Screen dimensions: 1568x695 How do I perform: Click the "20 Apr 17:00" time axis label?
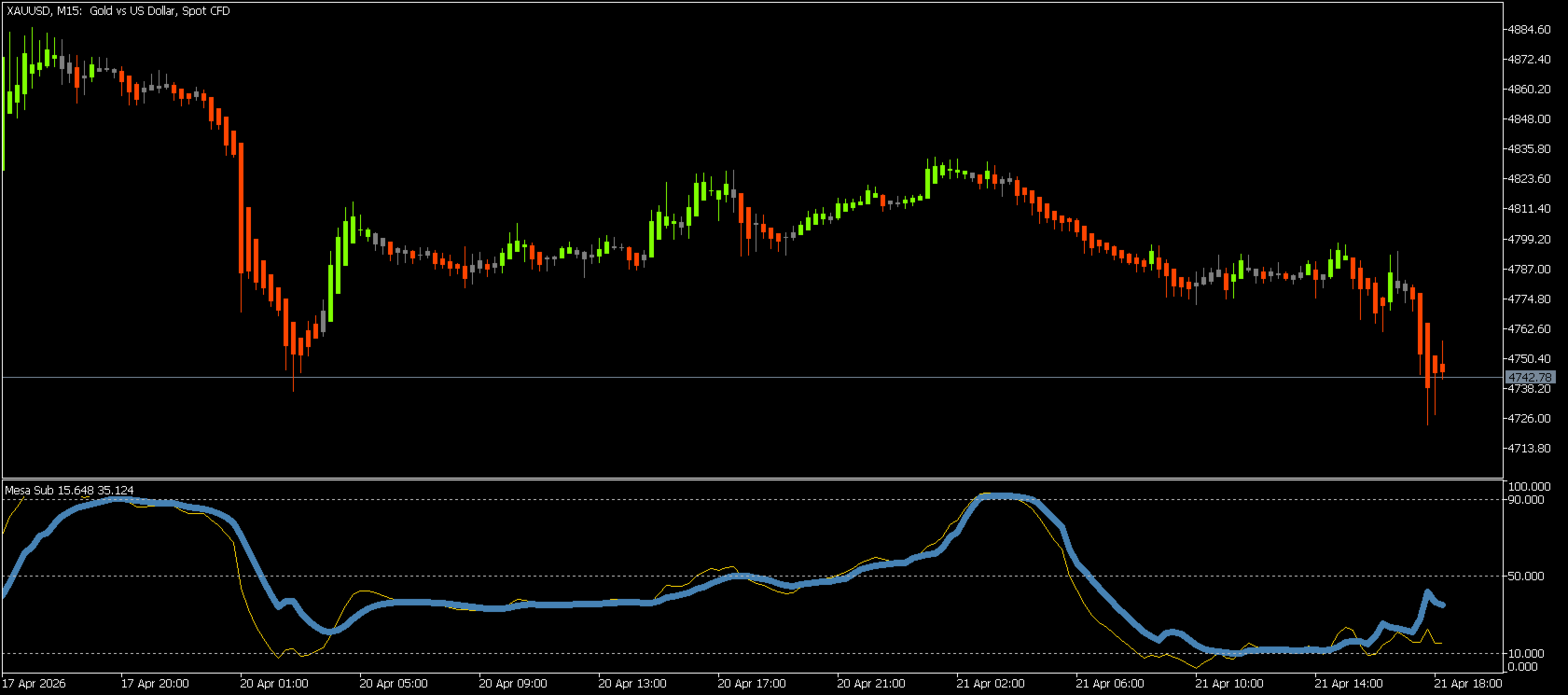coord(752,683)
